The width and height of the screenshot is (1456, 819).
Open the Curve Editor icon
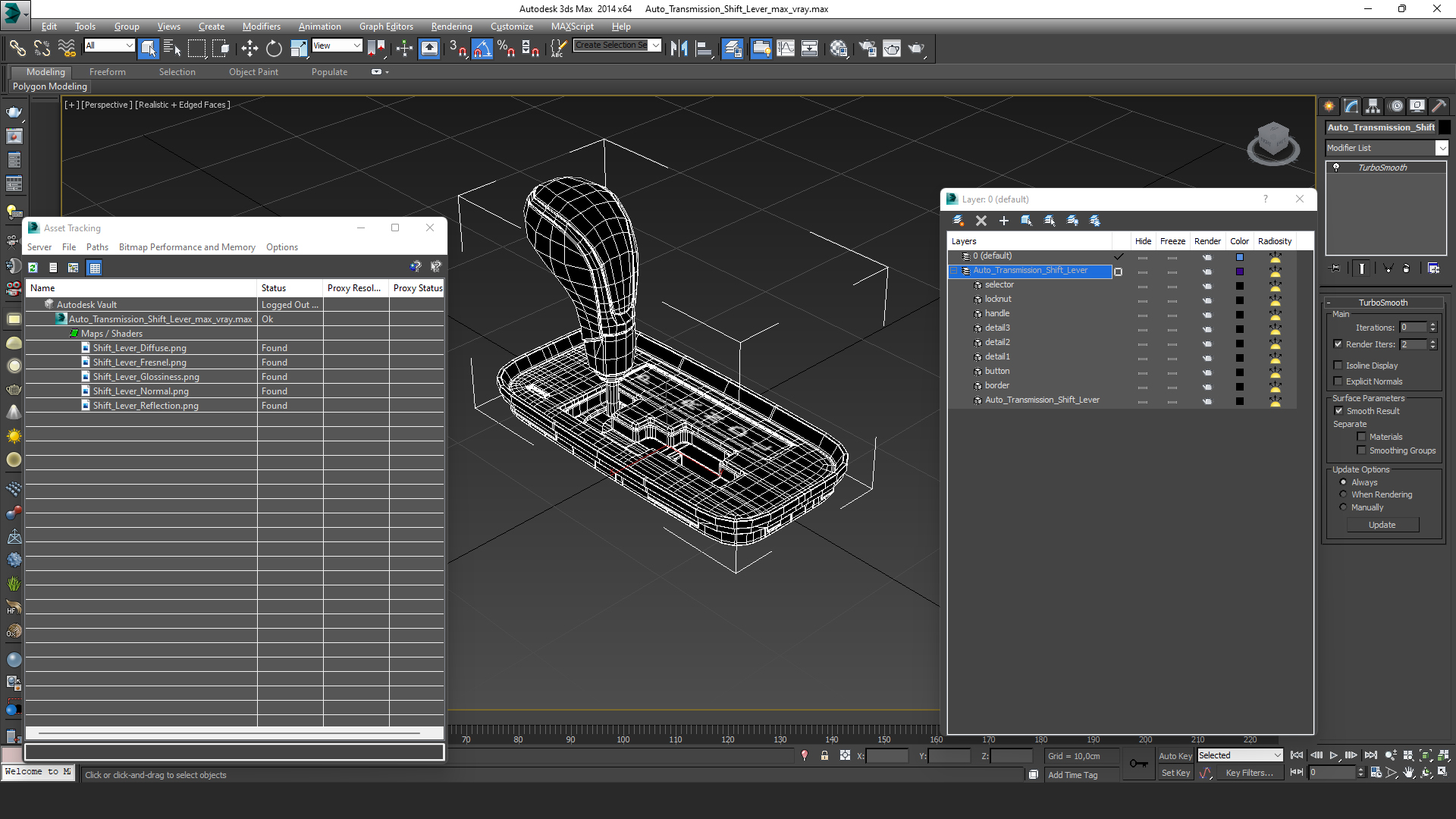point(786,49)
